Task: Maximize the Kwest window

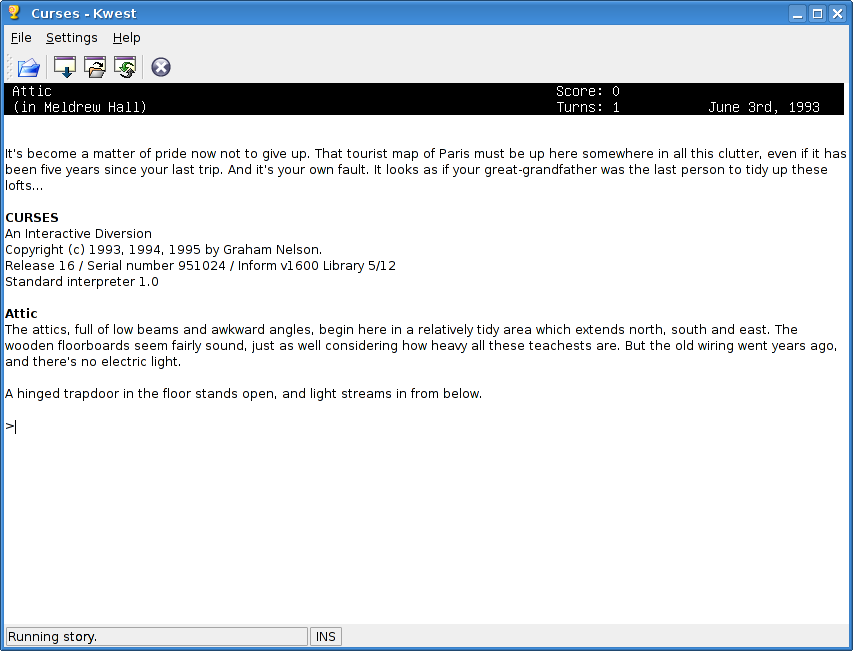Action: coord(817,13)
